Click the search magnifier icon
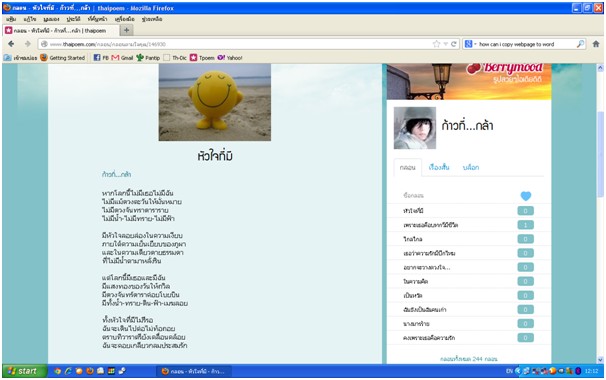The height and width of the screenshot is (380, 606). 580,44
